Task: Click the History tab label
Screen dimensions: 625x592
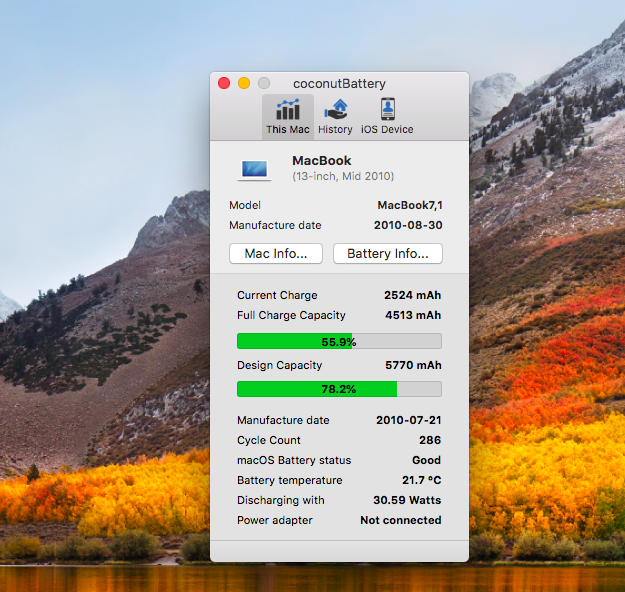Action: [x=335, y=130]
